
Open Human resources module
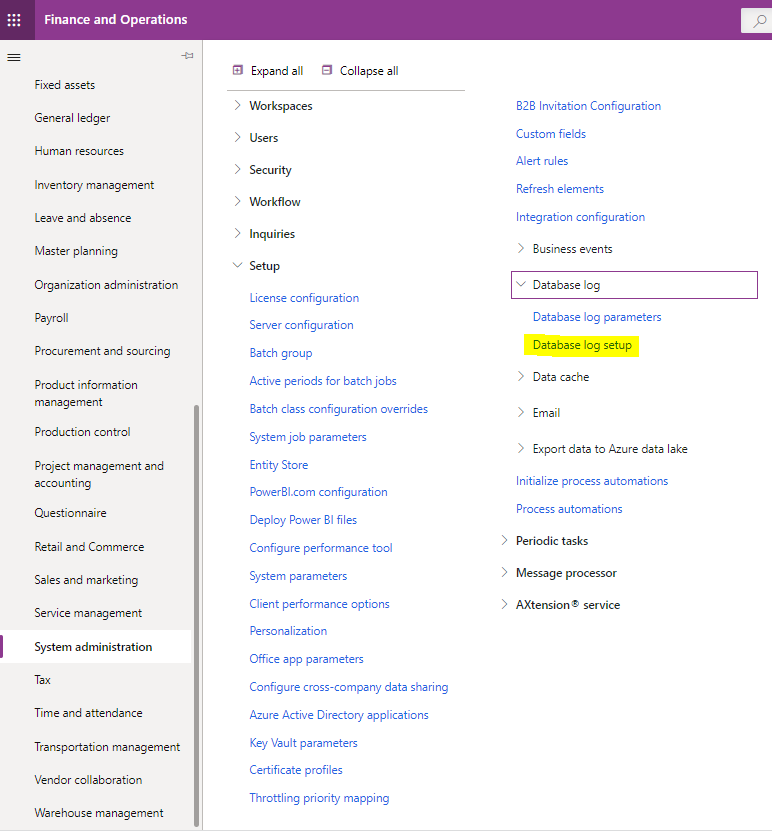79,151
